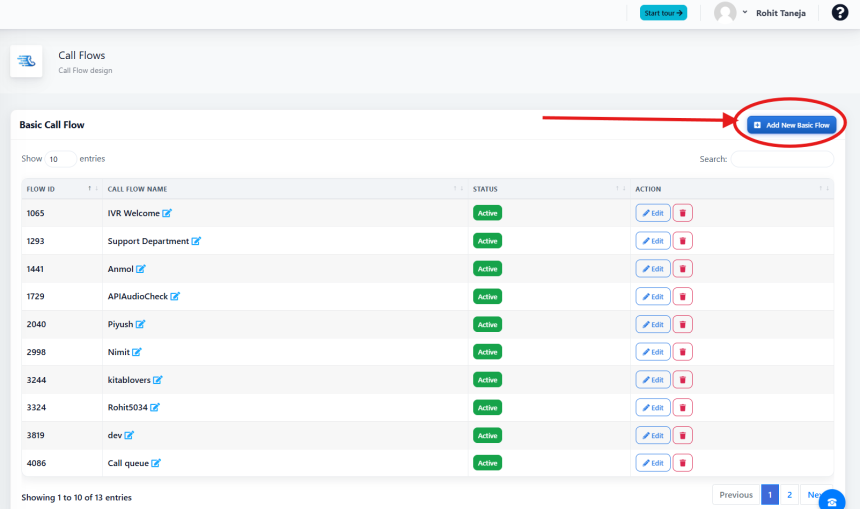Edit the kitablovers flow

(x=653, y=380)
